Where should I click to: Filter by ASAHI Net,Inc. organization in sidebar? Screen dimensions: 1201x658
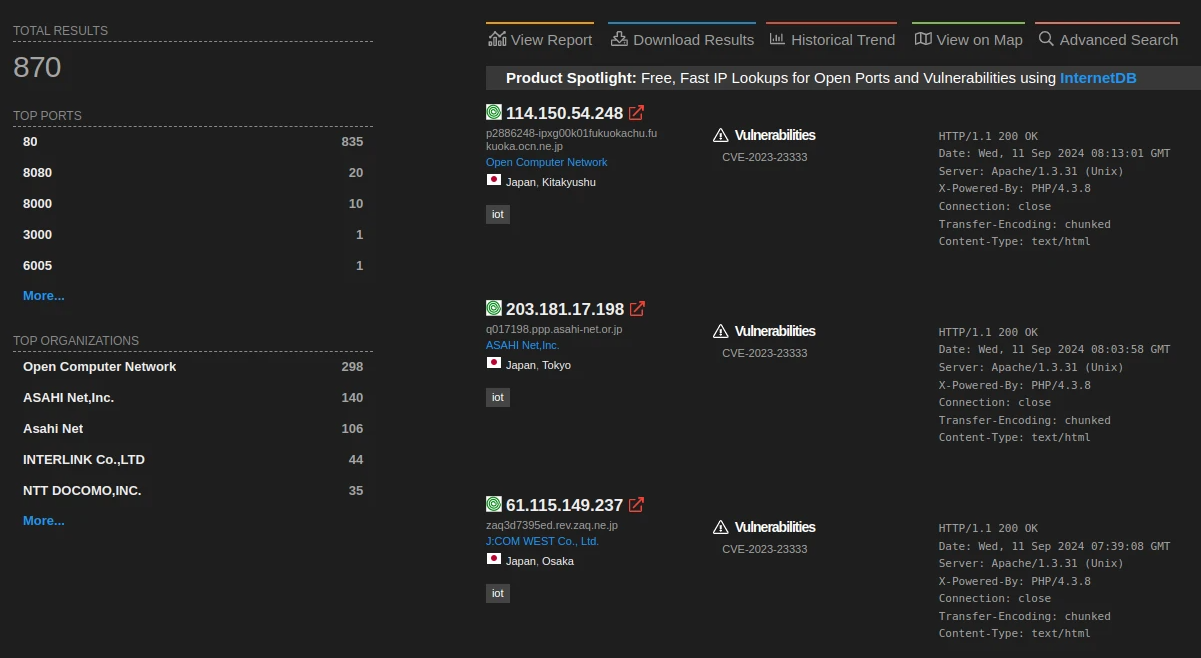193,398
